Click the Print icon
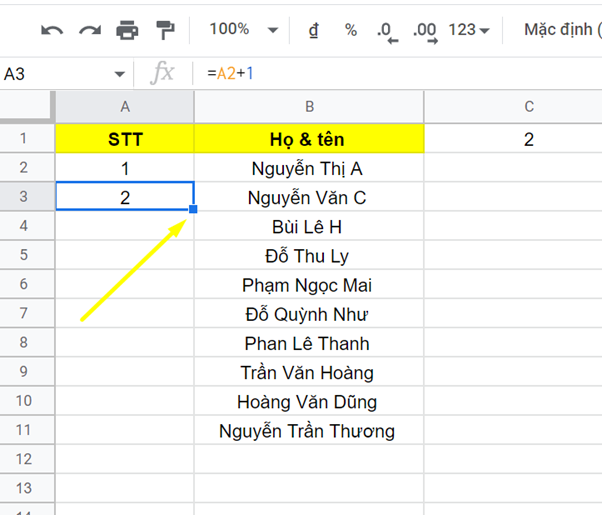The image size is (602, 515). coord(127,30)
